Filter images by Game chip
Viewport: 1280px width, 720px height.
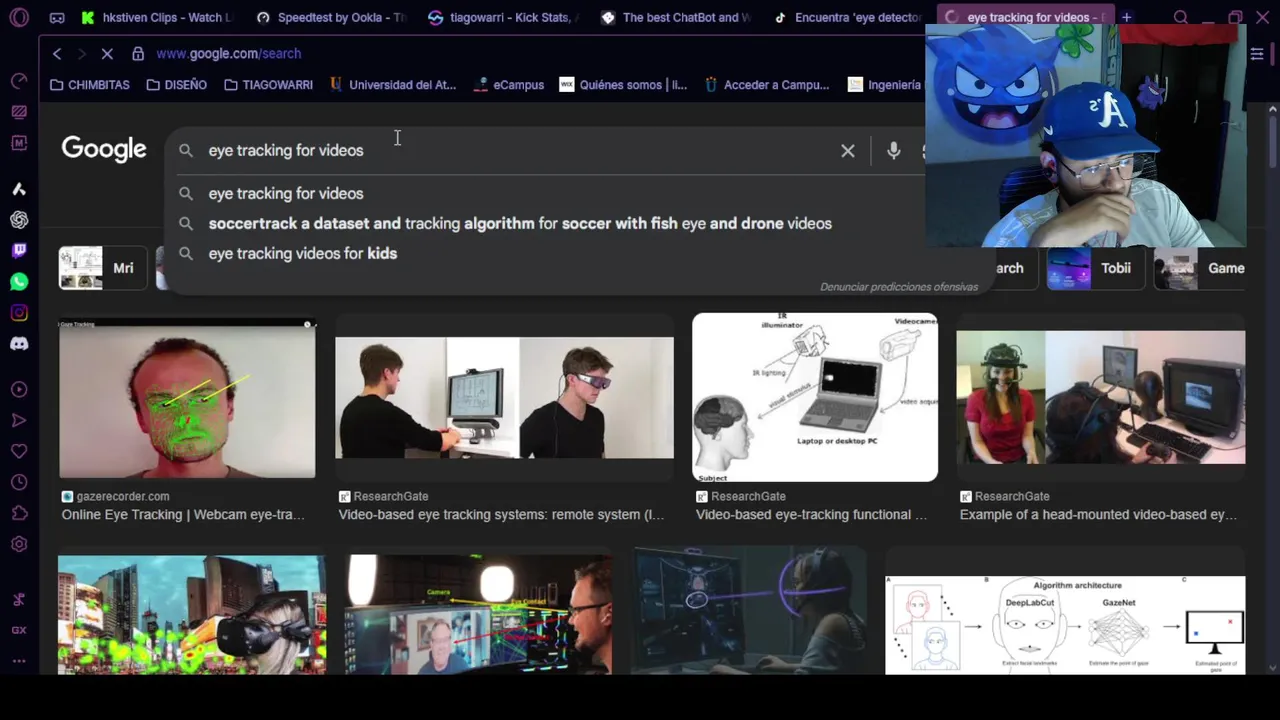[1200, 268]
